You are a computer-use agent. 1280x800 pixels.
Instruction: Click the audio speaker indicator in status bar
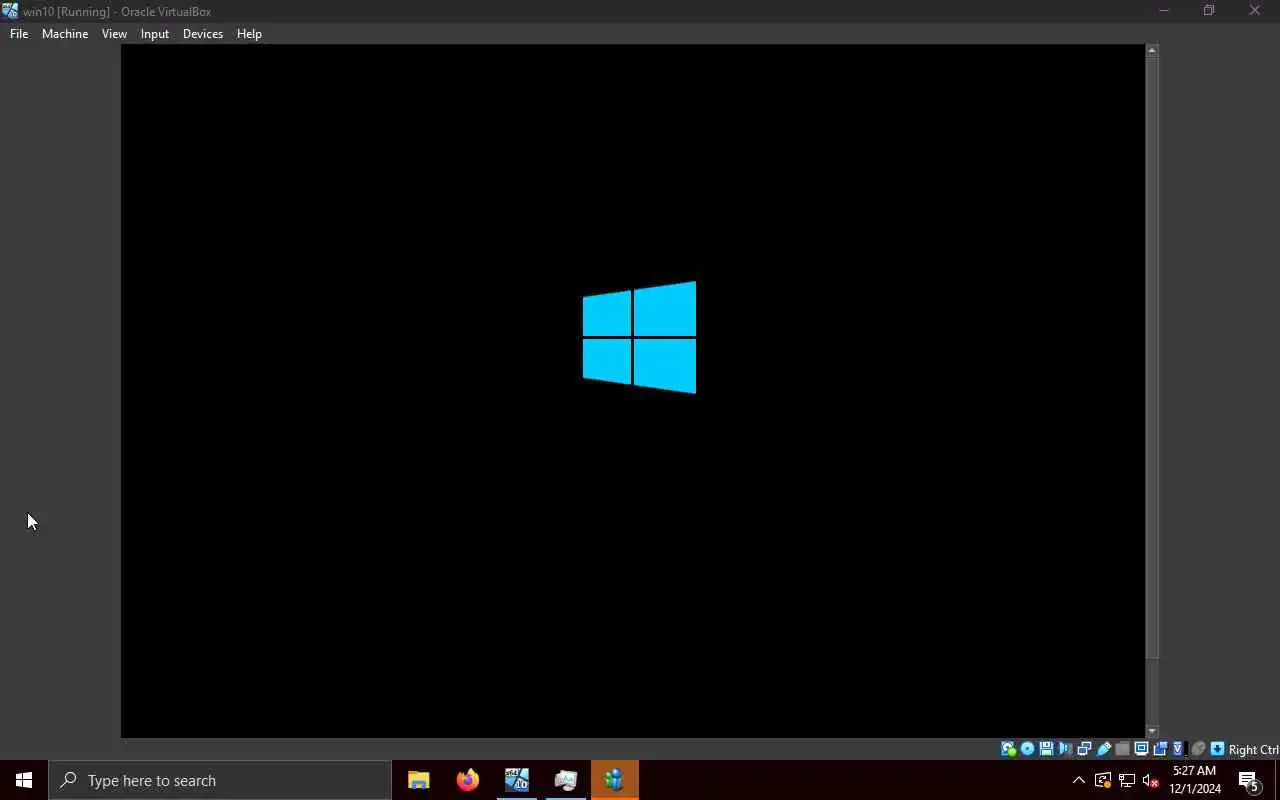(1065, 749)
